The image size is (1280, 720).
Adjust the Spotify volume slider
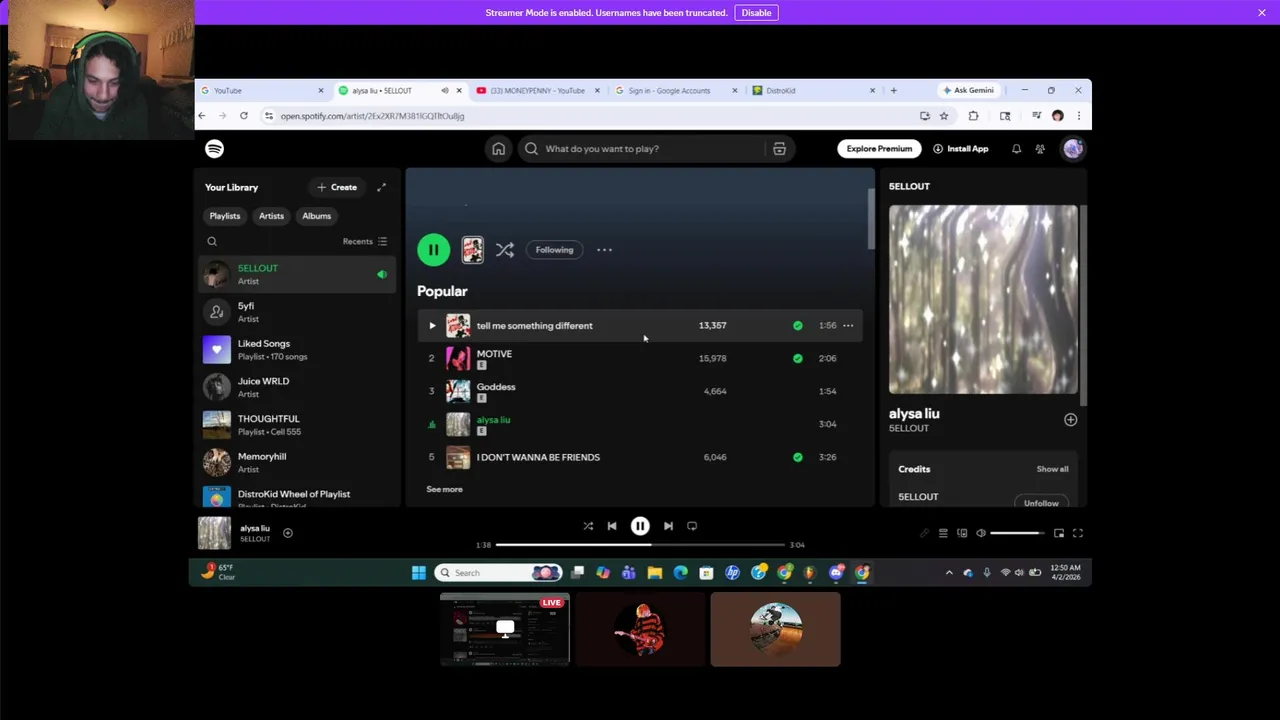(1015, 533)
